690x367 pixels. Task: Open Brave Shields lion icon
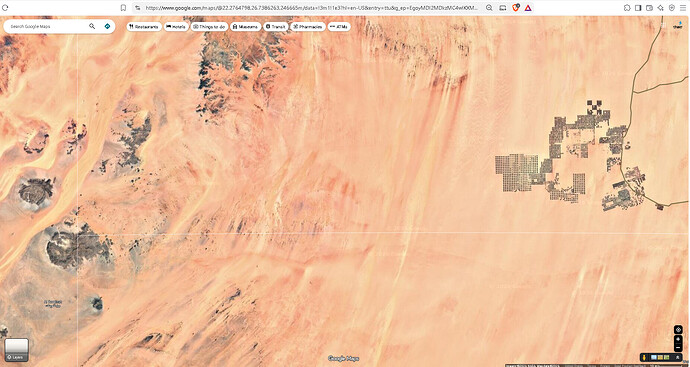point(516,7)
